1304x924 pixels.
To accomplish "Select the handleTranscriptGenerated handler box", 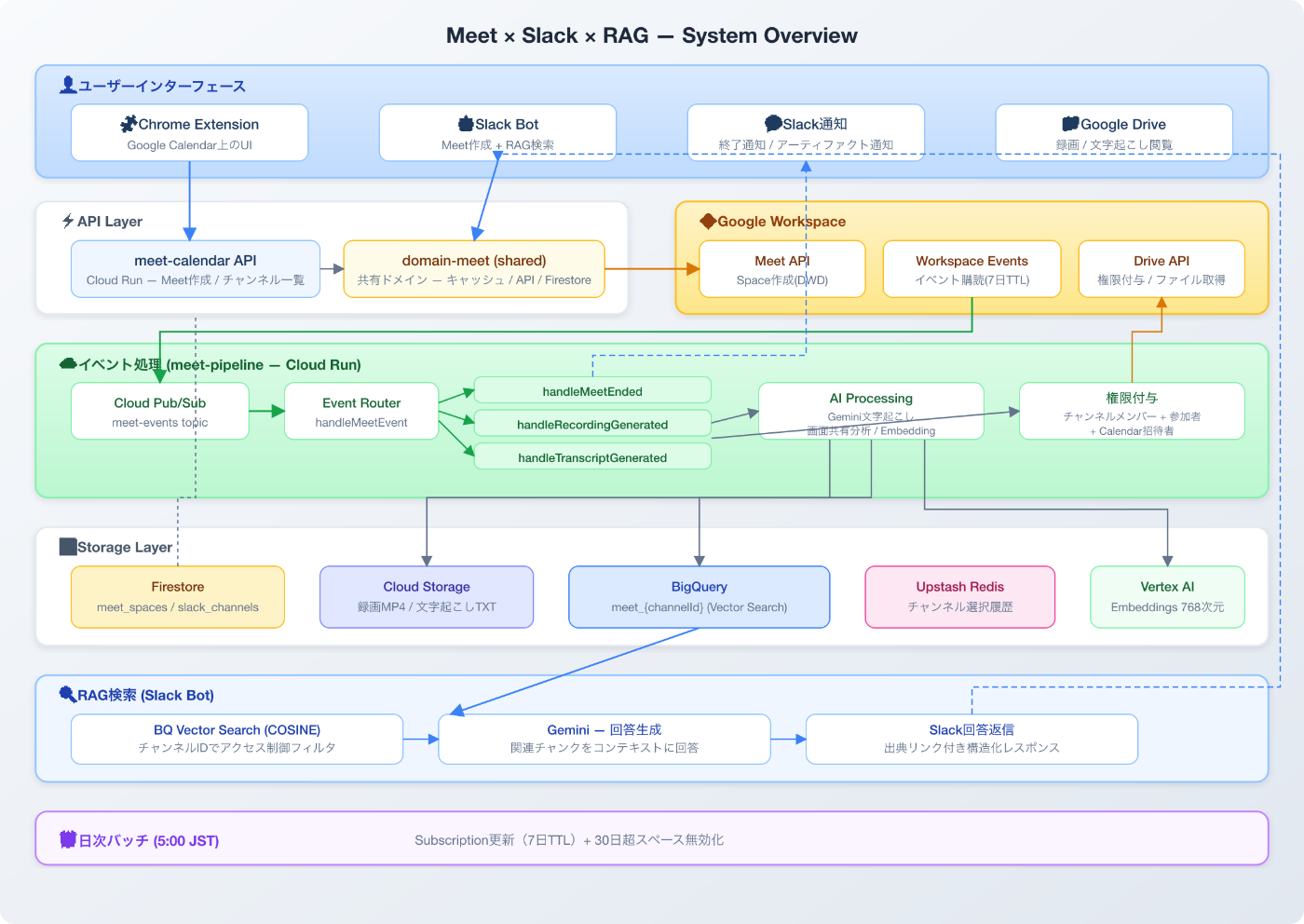I will click(x=592, y=456).
